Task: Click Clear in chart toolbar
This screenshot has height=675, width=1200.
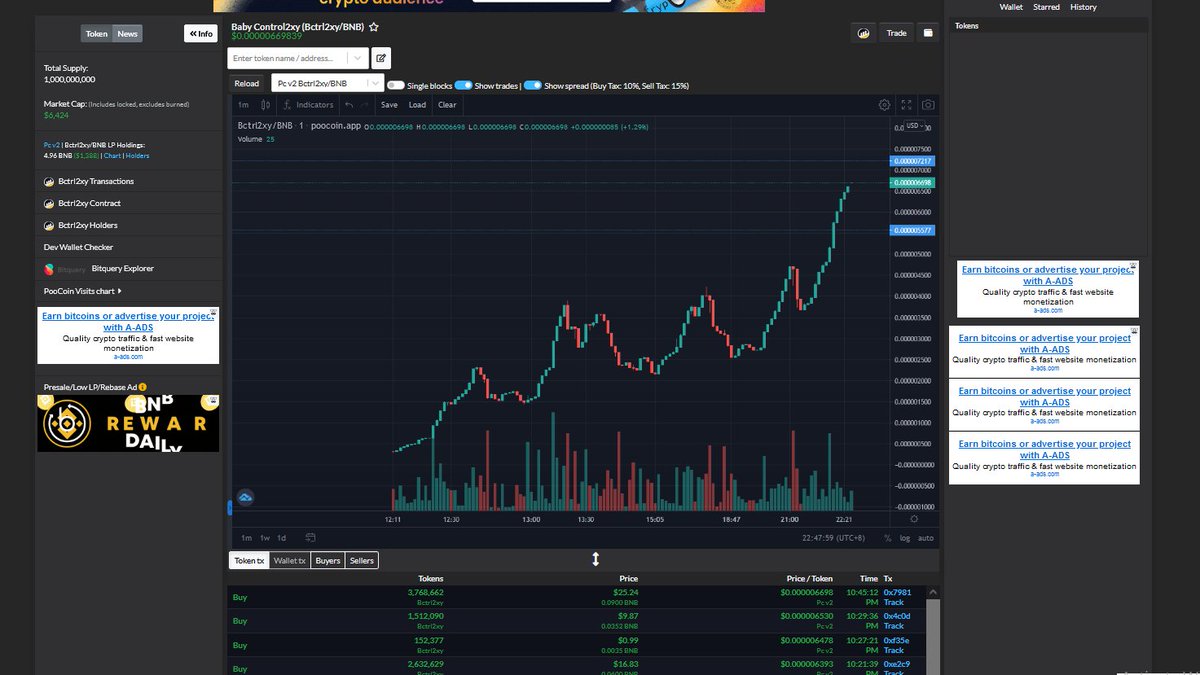Action: tap(447, 104)
